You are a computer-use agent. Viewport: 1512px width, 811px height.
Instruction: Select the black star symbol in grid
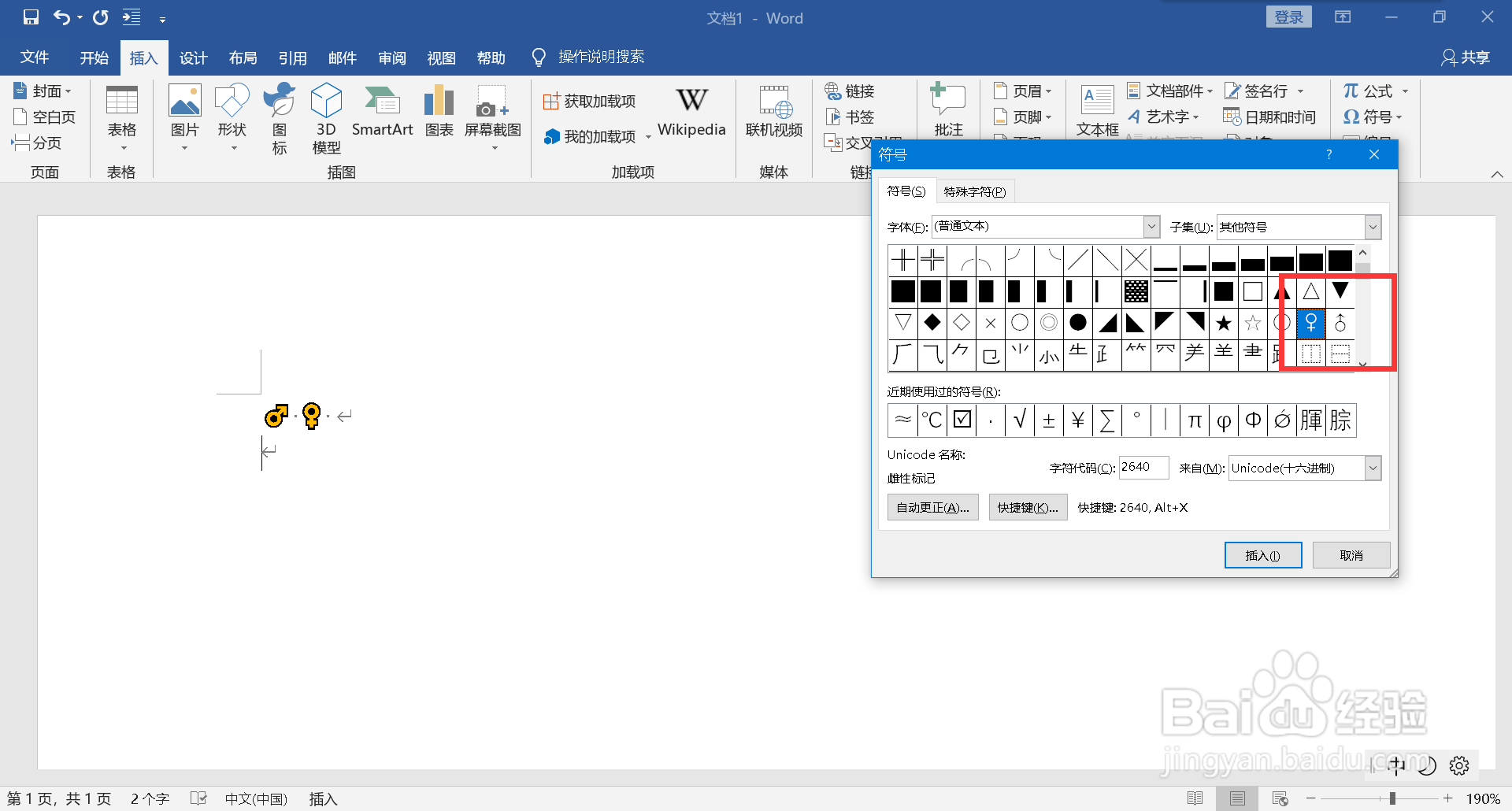pos(1224,322)
